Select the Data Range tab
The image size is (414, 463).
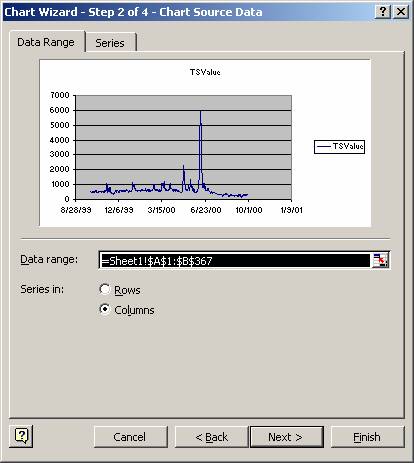pyautogui.click(x=46, y=42)
